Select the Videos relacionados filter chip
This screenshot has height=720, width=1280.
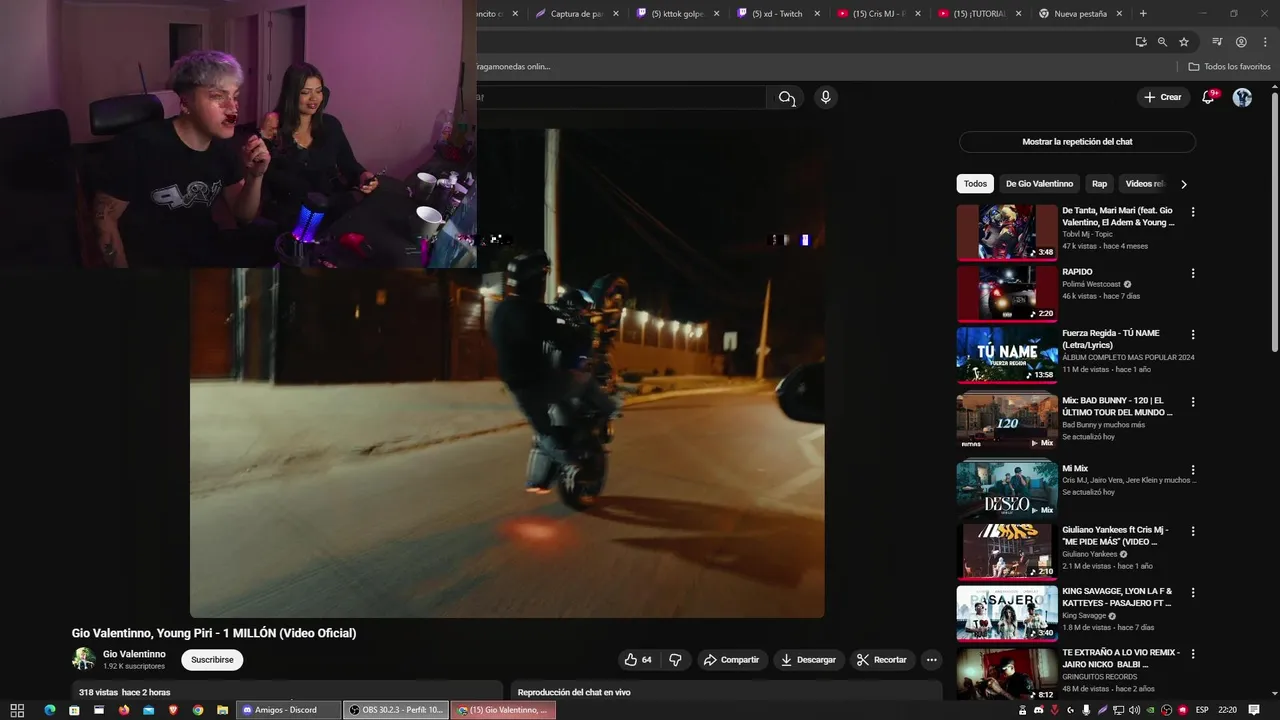(x=1144, y=184)
